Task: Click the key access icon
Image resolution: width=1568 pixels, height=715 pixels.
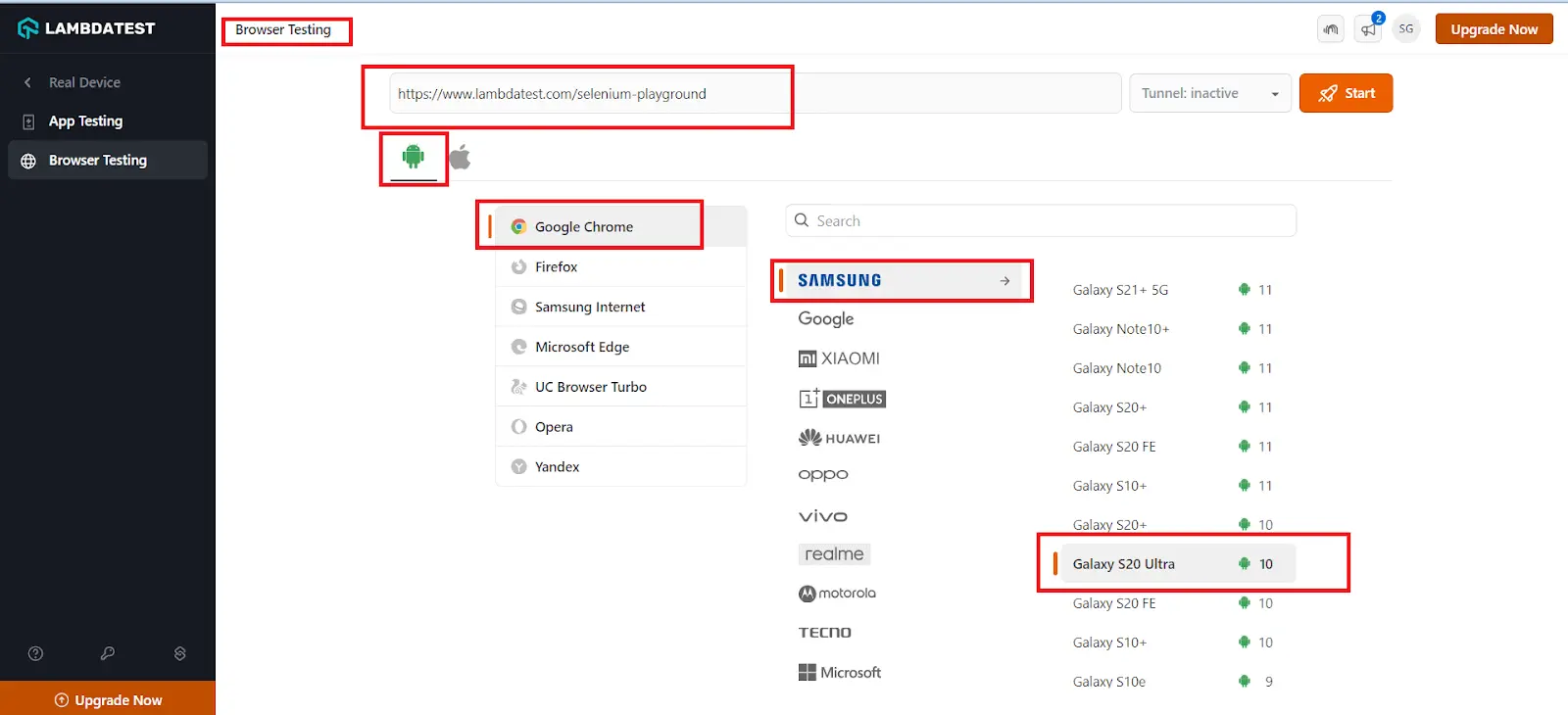Action: click(x=108, y=653)
